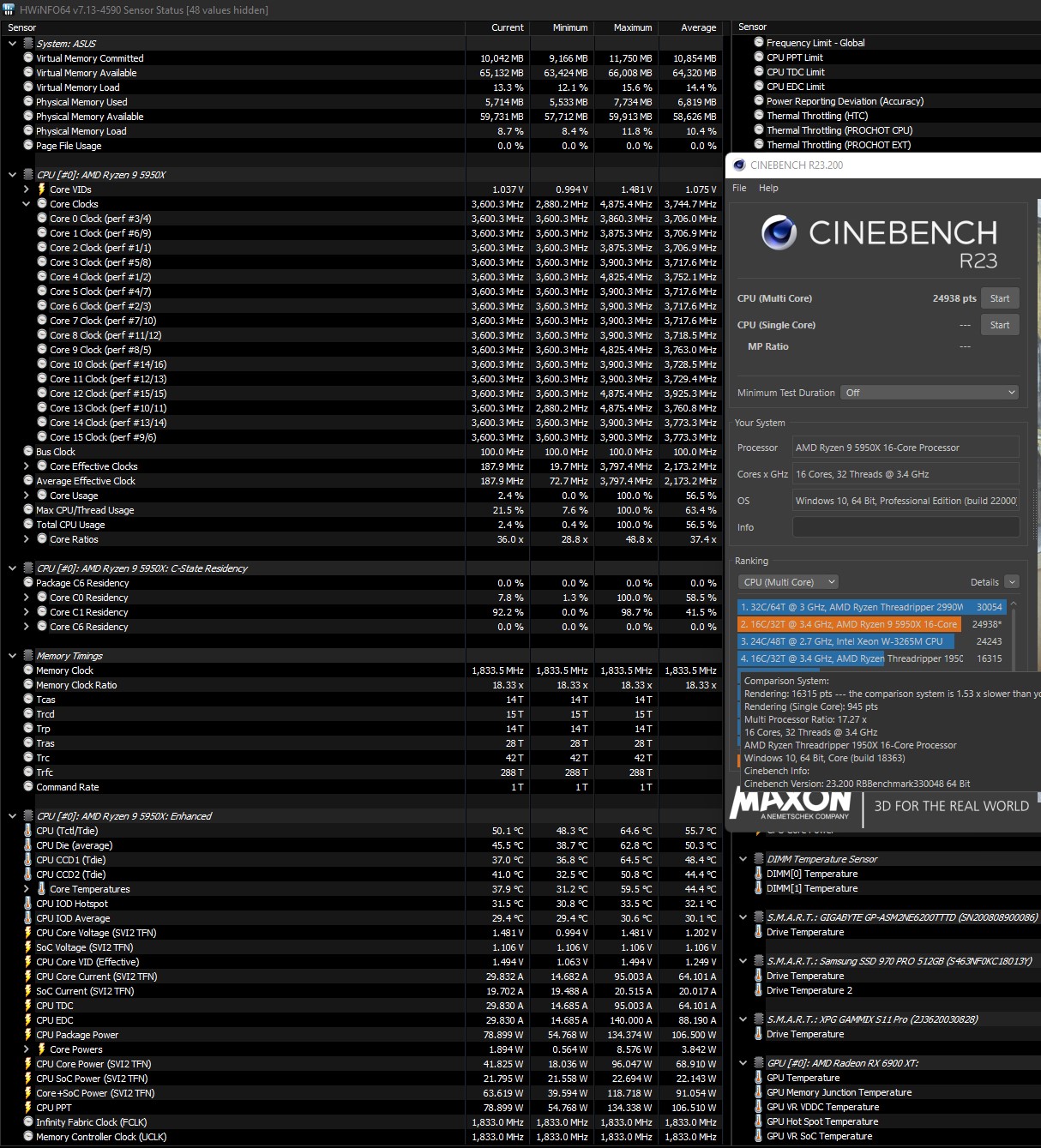The width and height of the screenshot is (1041, 1148).
Task: Click the icon beside Total CPU Usage
Action: coord(28,525)
